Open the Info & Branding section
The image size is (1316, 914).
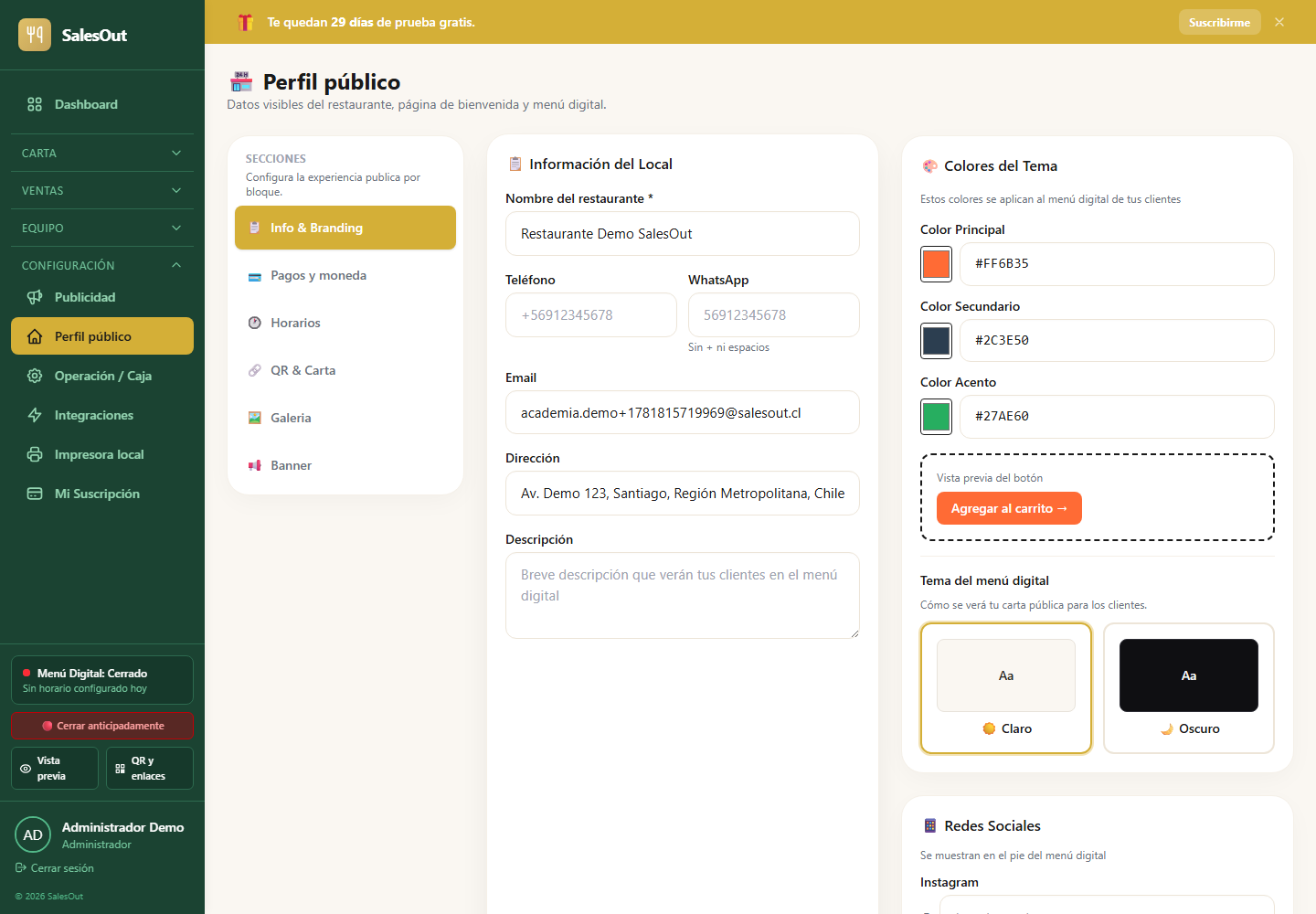tap(345, 228)
